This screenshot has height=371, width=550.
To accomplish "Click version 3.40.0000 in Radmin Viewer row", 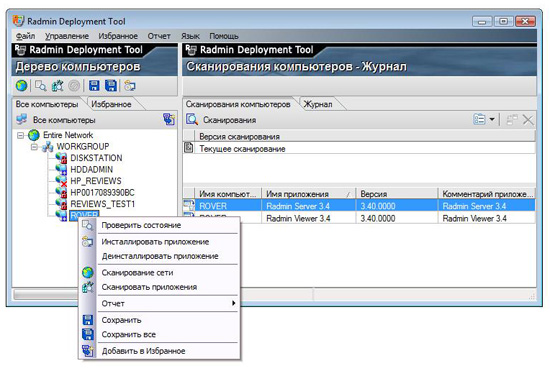I will [397, 218].
